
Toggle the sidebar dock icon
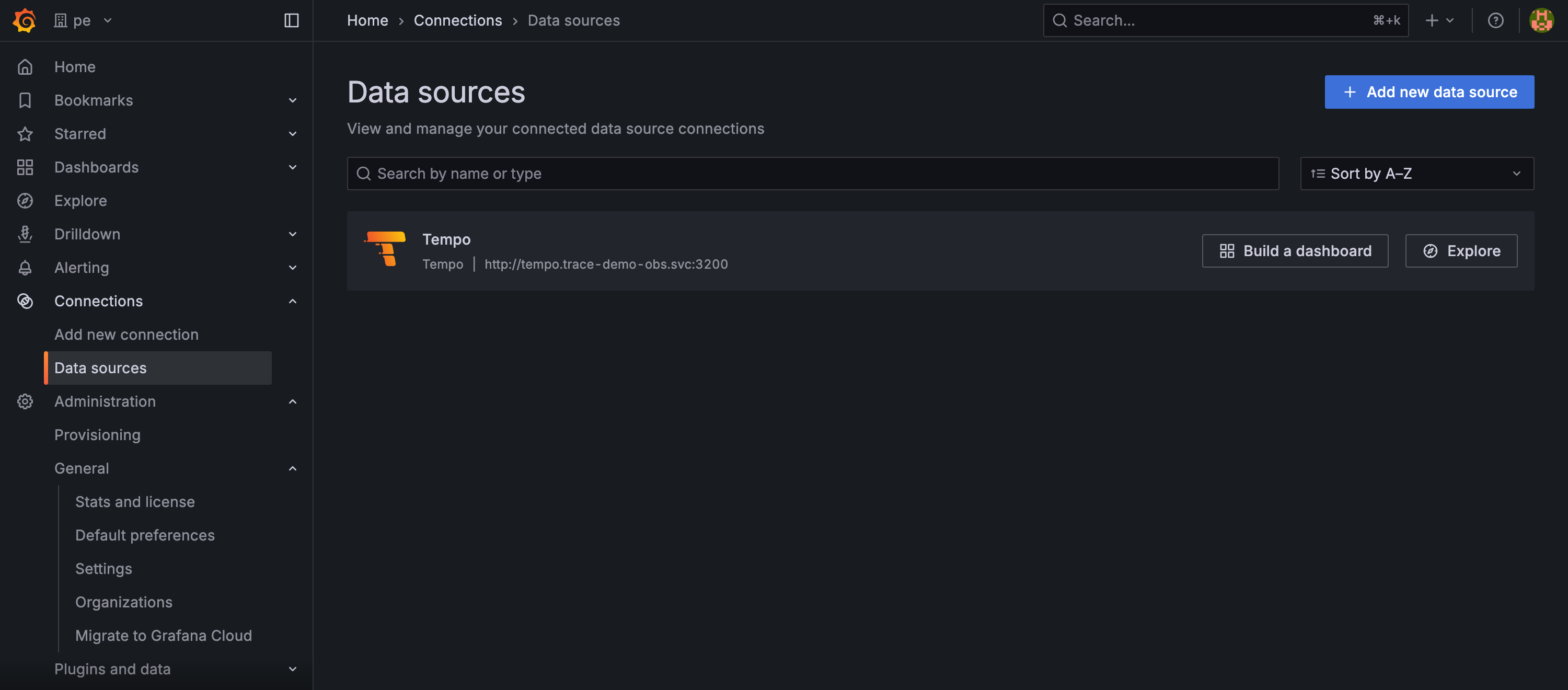(292, 20)
